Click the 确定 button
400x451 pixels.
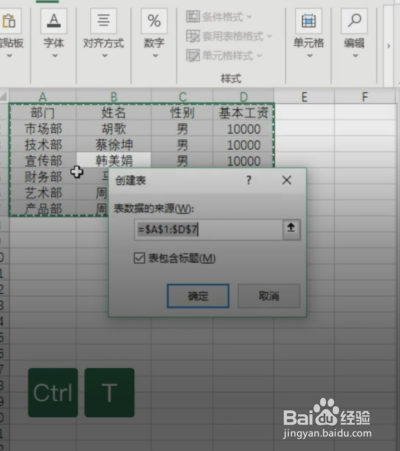coord(198,296)
